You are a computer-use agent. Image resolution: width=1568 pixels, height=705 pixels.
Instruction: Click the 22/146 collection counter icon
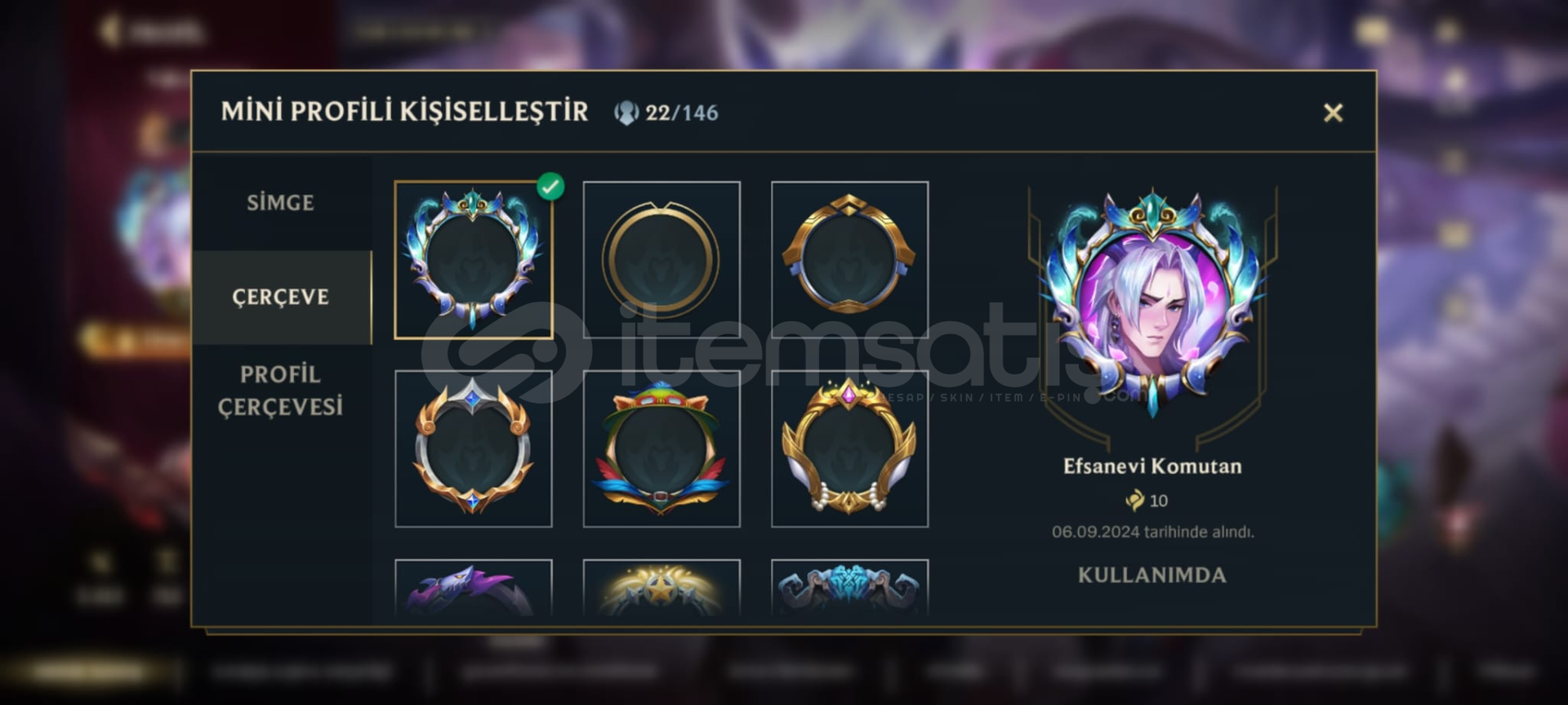point(626,113)
